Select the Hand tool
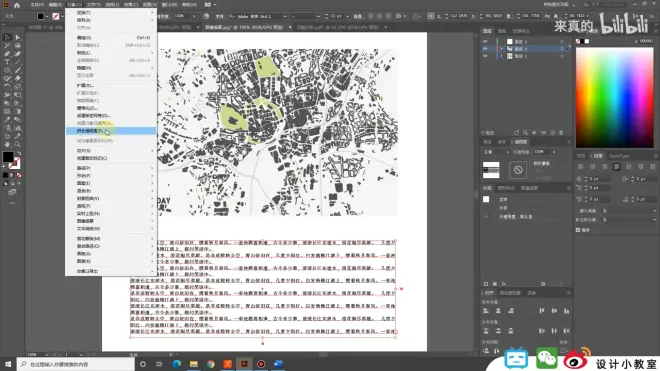Screen dimensions: 660x371 pyautogui.click(x=7, y=144)
